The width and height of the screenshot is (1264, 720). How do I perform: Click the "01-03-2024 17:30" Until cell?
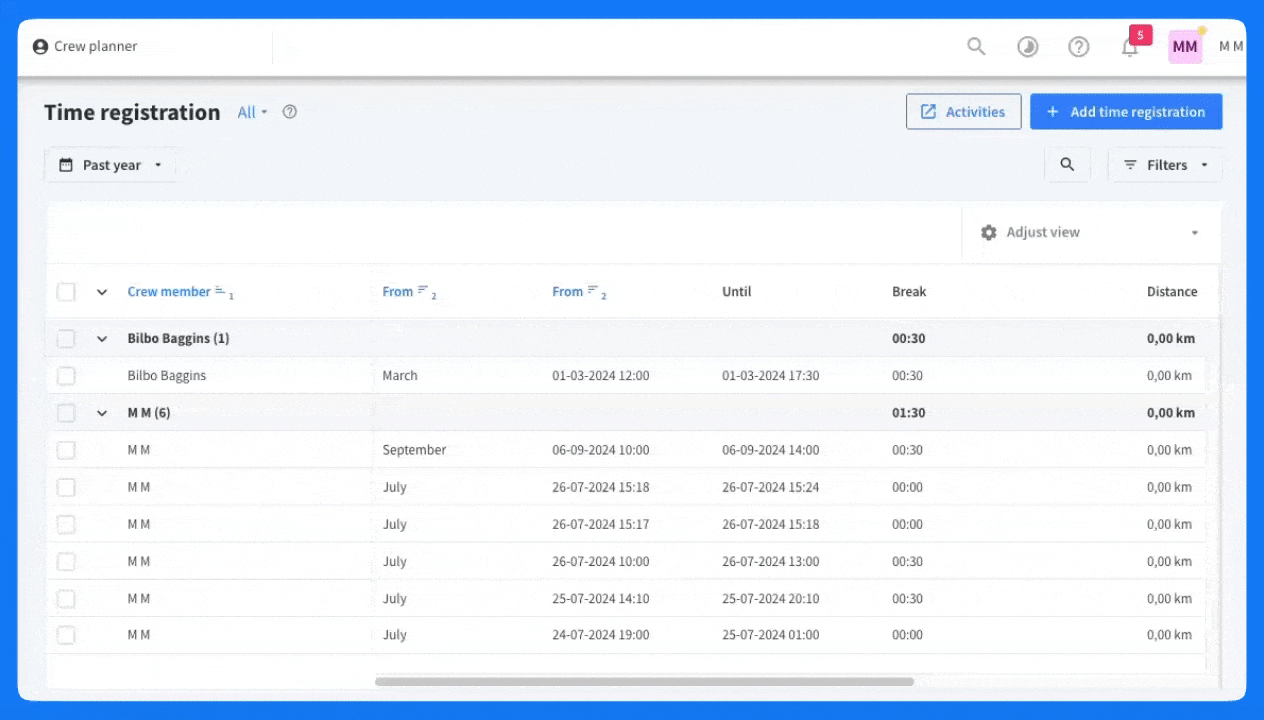(x=771, y=376)
